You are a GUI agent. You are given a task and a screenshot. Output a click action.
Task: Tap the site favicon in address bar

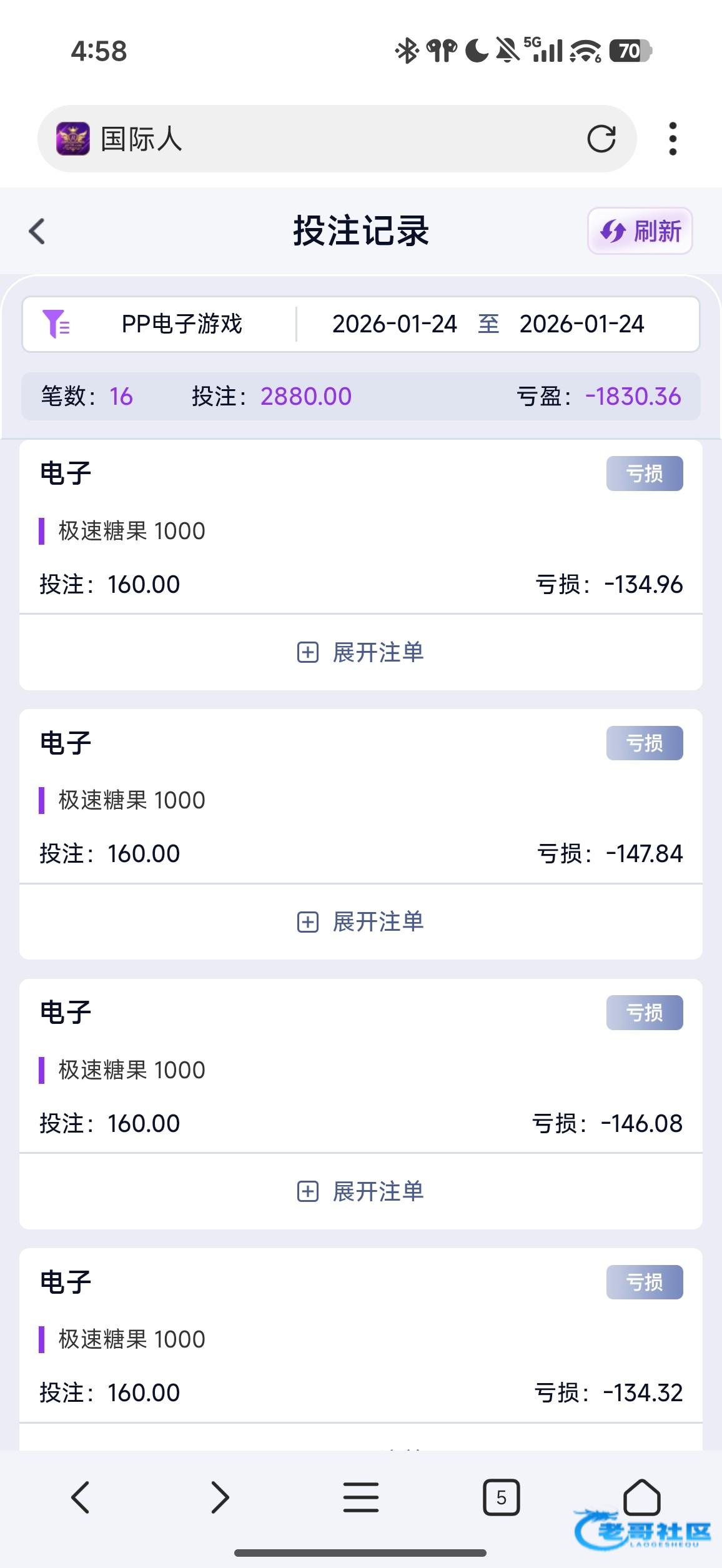pyautogui.click(x=73, y=139)
